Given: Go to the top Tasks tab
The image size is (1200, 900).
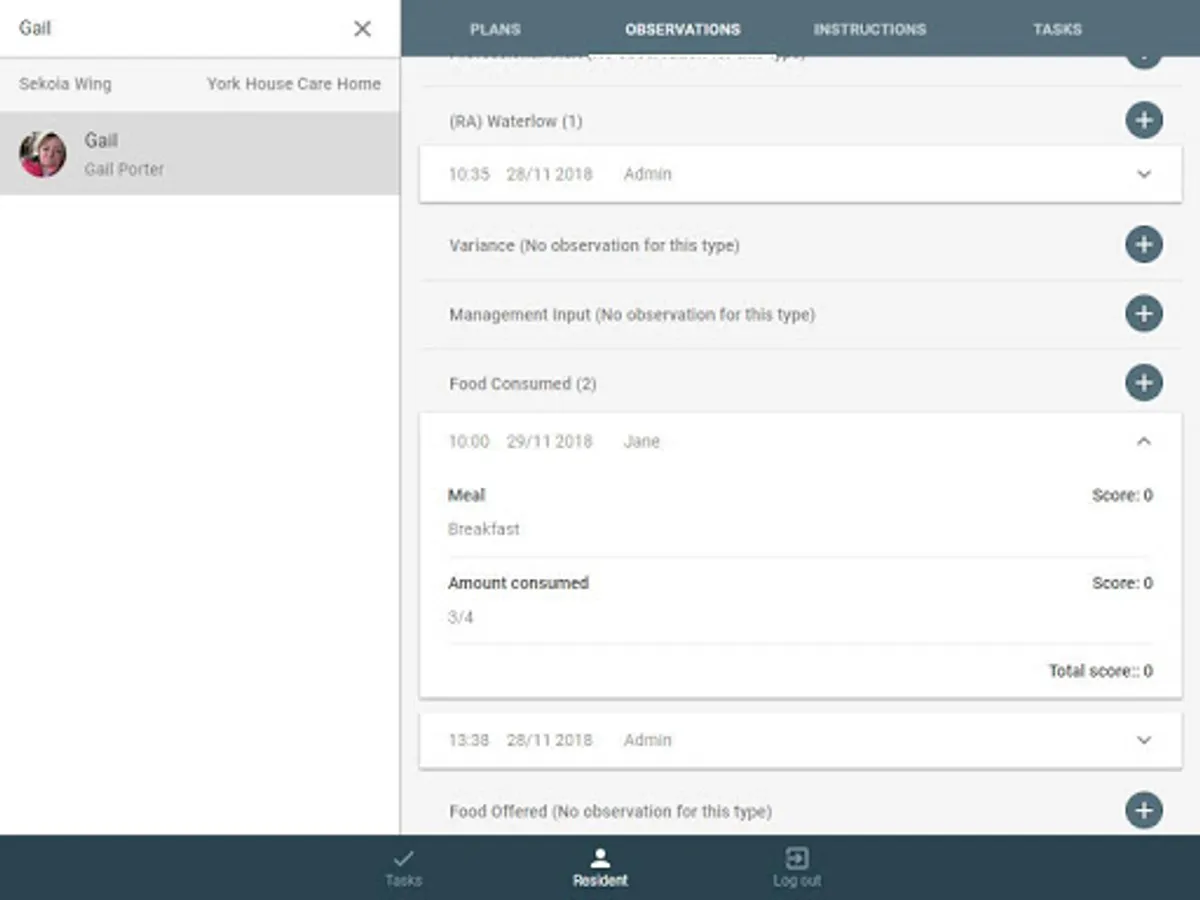Looking at the screenshot, I should coord(1057,29).
